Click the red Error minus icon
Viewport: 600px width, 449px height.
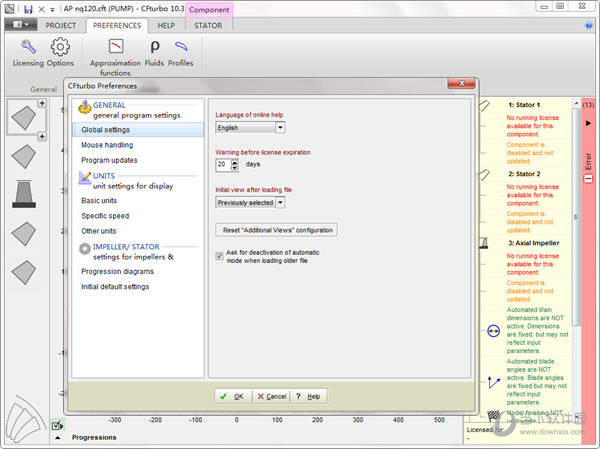tap(588, 179)
